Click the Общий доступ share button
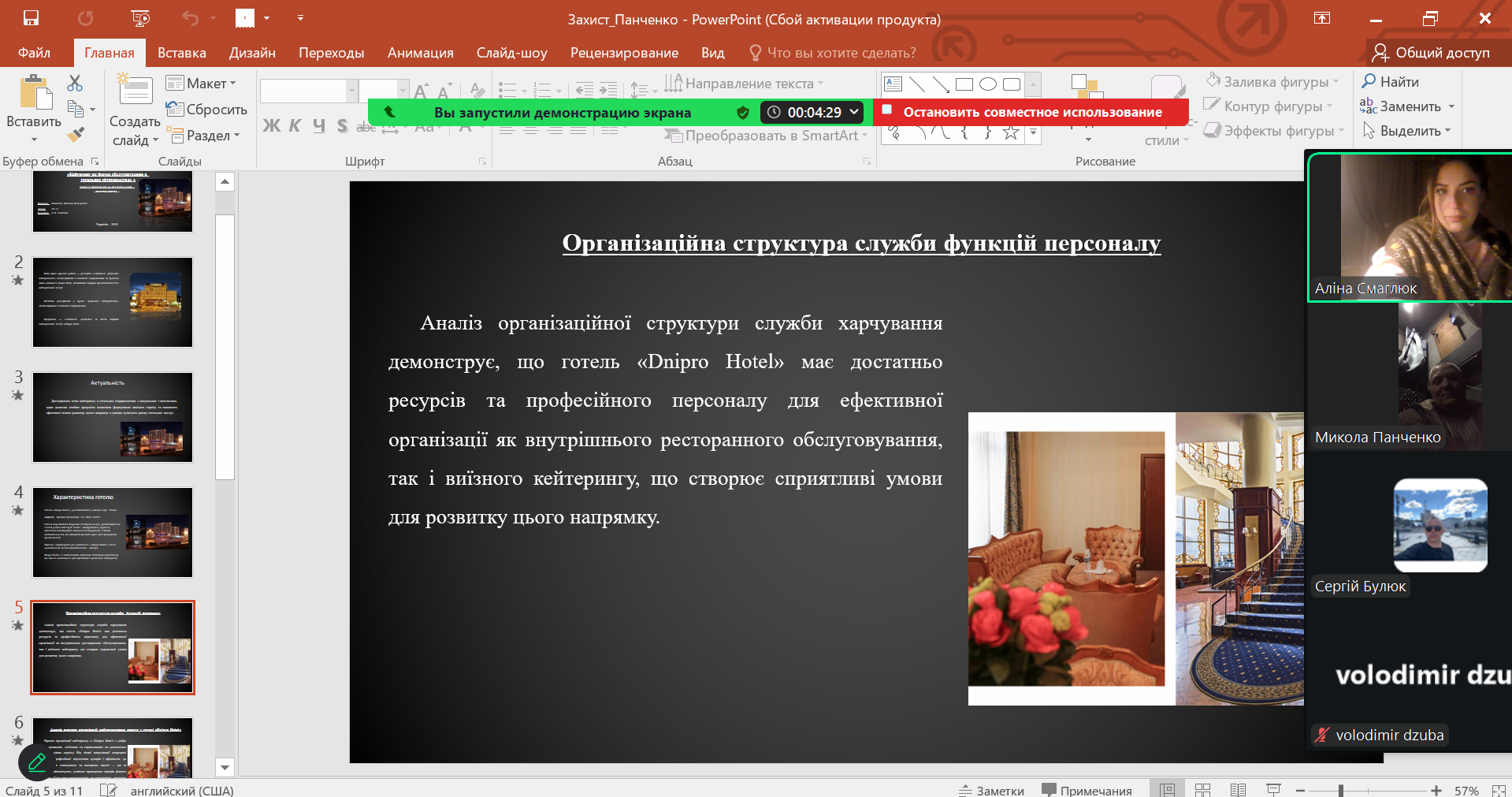Image resolution: width=1512 pixels, height=797 pixels. [x=1431, y=53]
